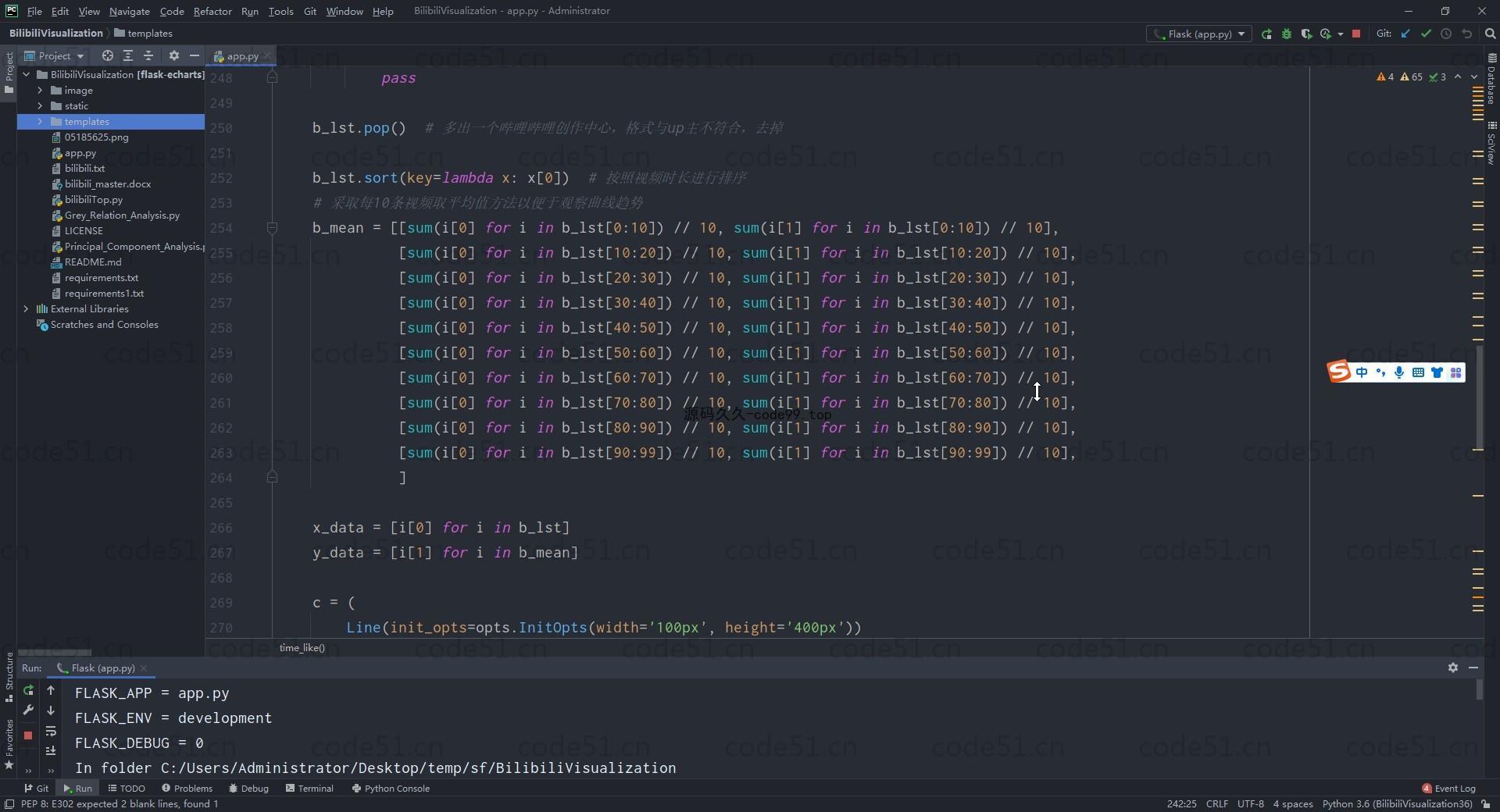This screenshot has height=812, width=1500.
Task: Select opened file locate icon in Project panel
Action: 108,55
